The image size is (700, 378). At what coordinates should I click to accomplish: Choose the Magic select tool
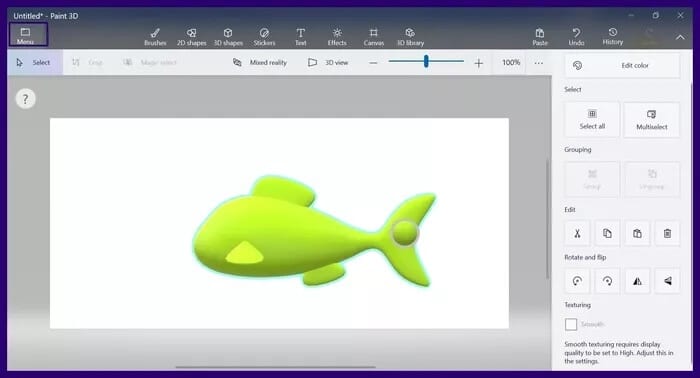(x=150, y=62)
